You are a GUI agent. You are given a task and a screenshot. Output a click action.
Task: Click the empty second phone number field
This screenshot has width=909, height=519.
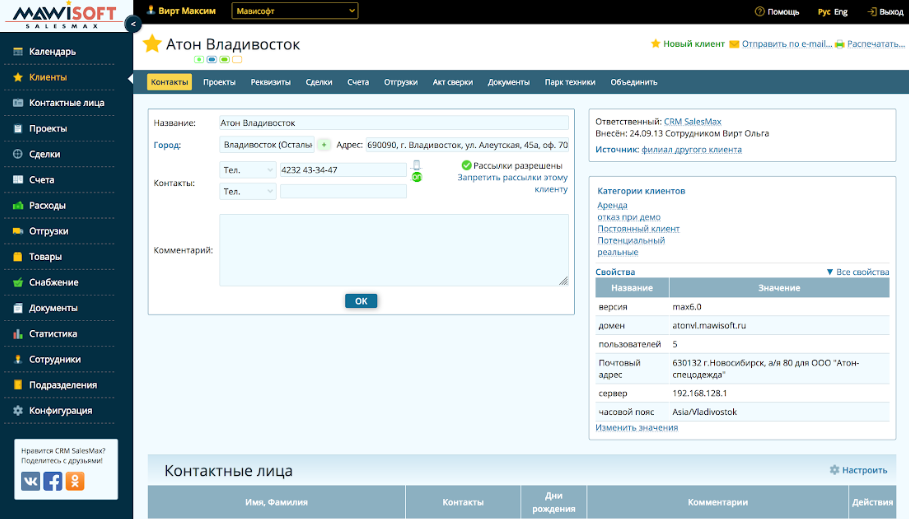[343, 191]
